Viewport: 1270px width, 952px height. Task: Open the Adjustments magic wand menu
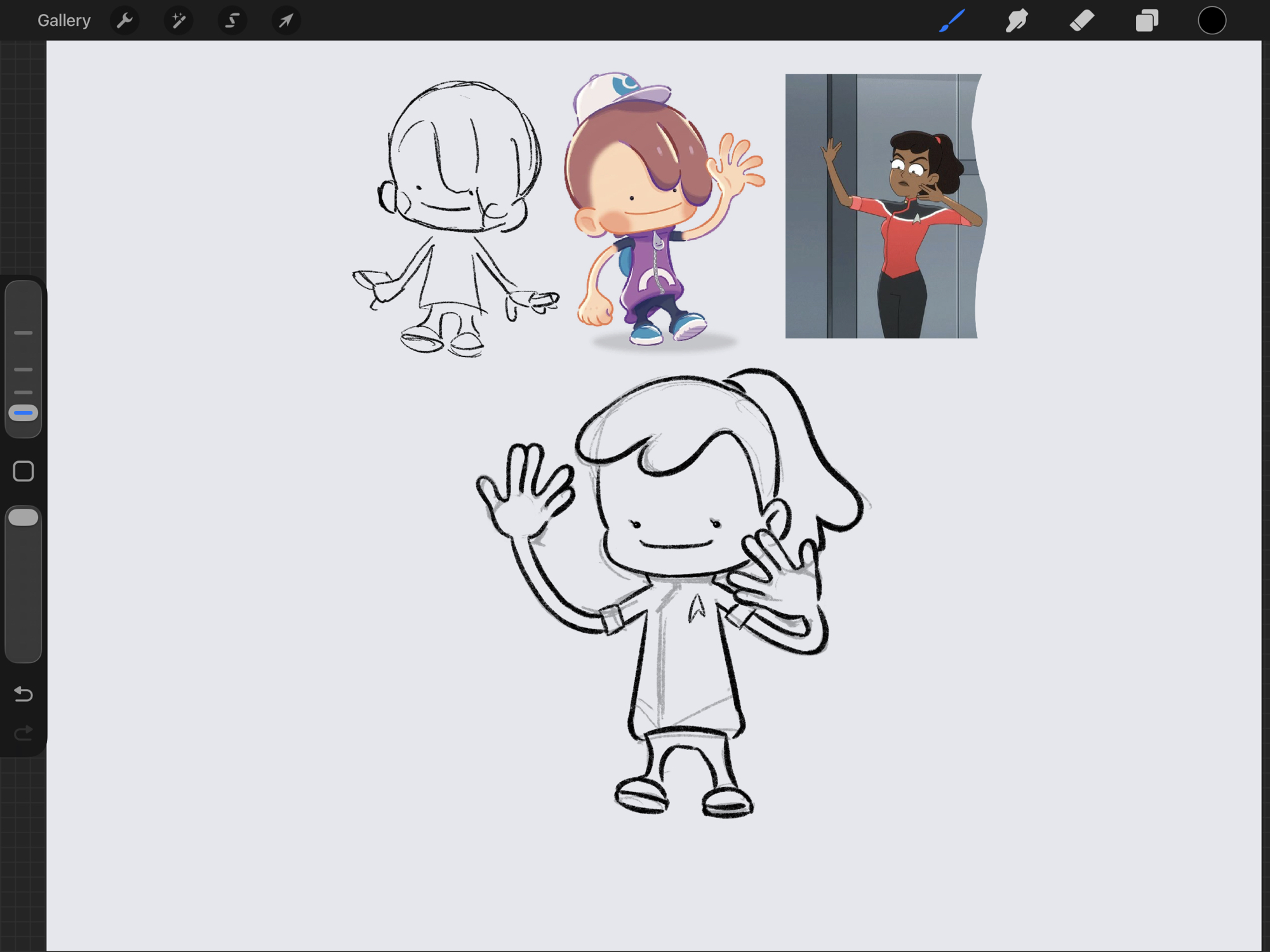[x=178, y=20]
